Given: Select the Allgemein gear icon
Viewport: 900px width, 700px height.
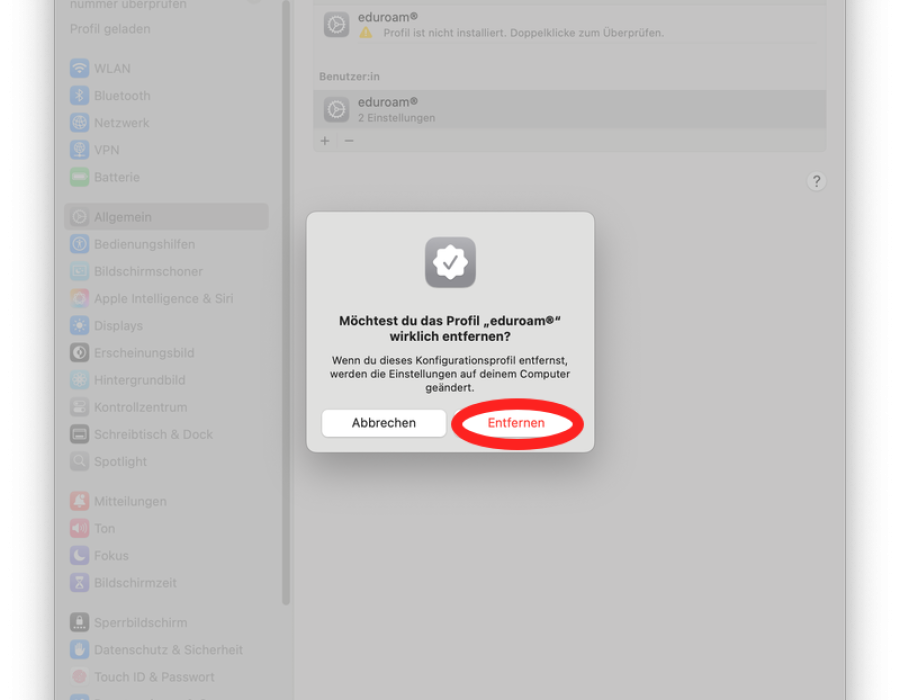Looking at the screenshot, I should [79, 217].
